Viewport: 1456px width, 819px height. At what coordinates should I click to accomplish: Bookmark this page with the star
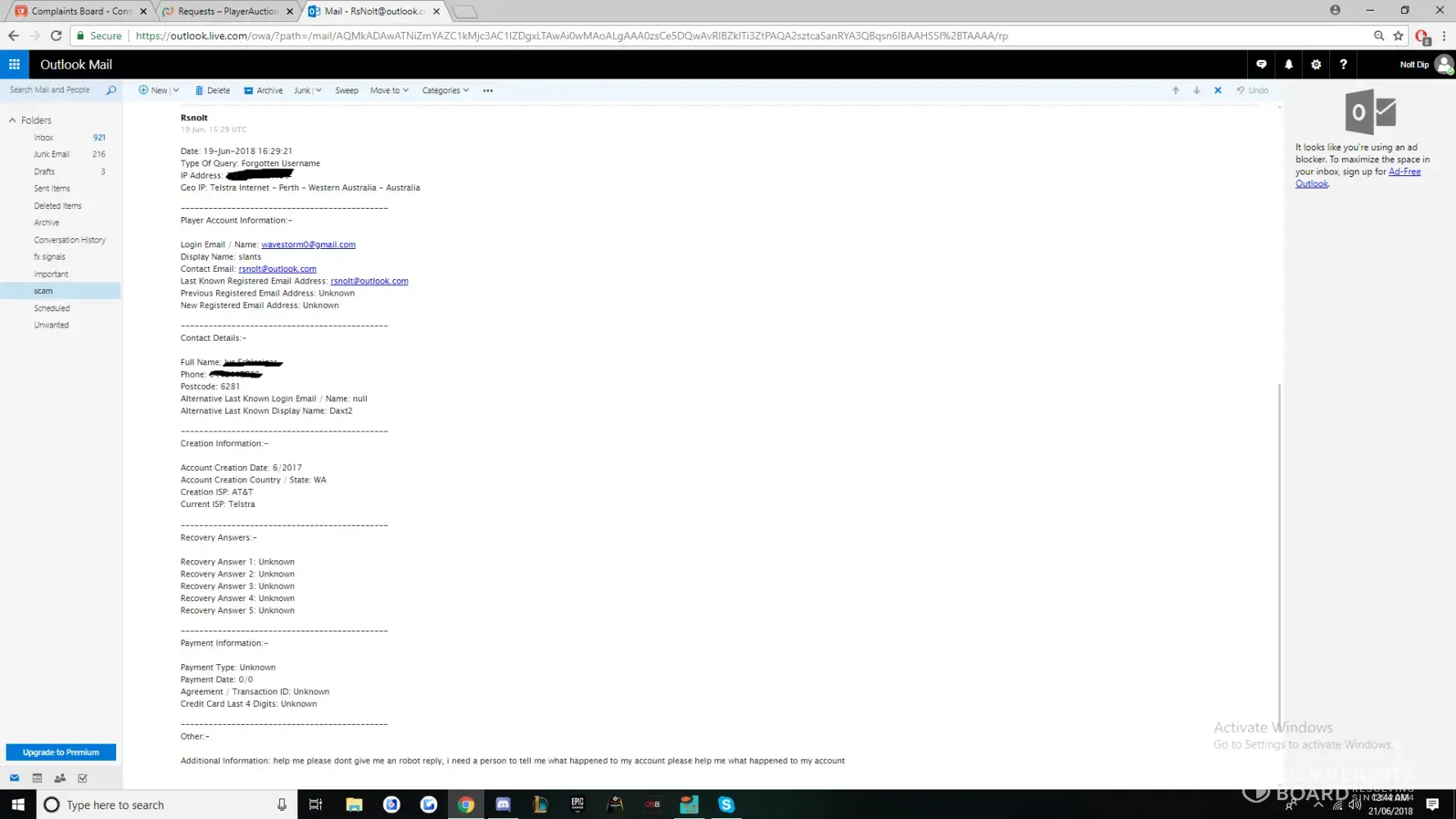[x=1399, y=35]
